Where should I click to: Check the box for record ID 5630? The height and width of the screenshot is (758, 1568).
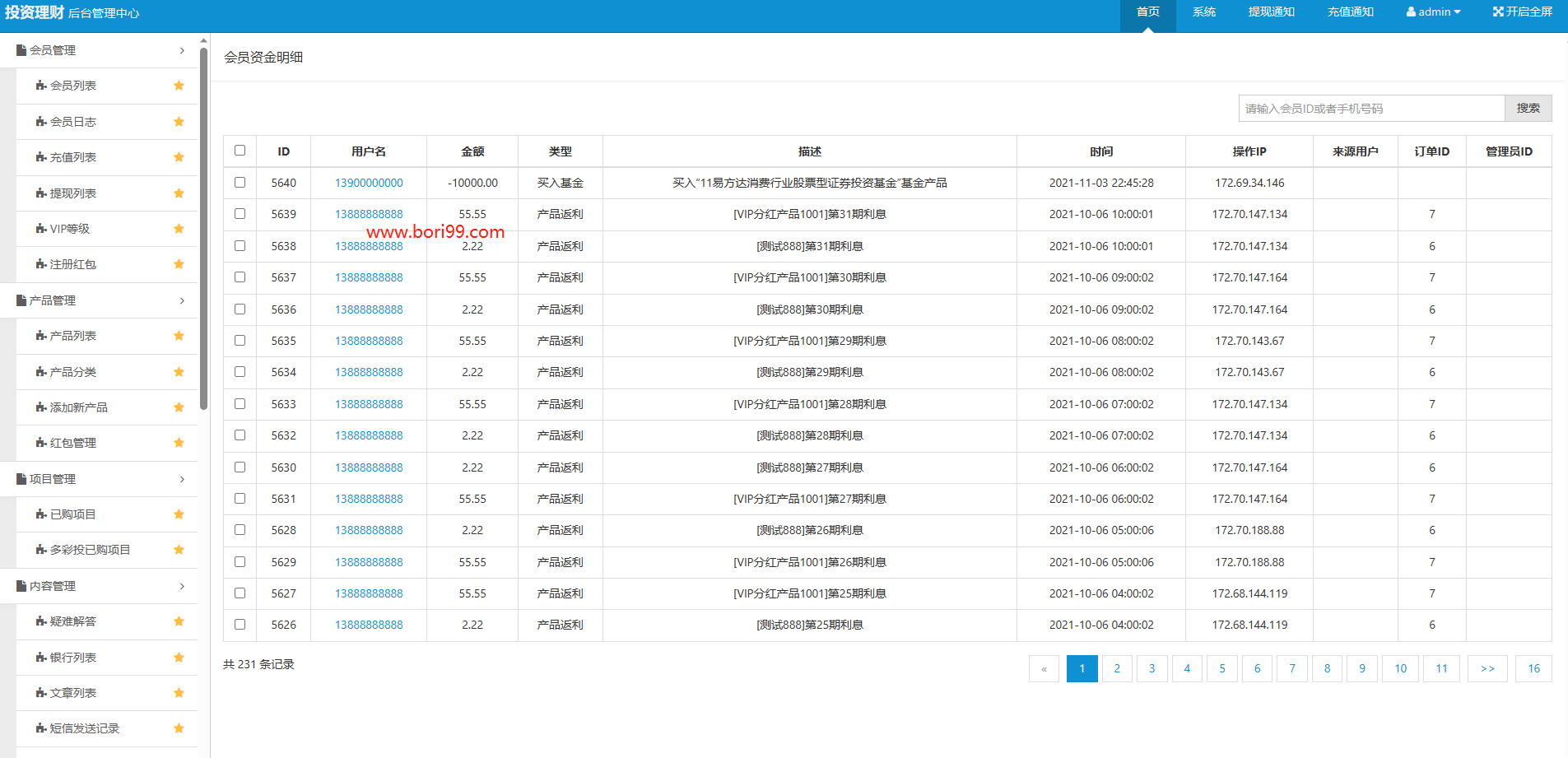tap(240, 467)
